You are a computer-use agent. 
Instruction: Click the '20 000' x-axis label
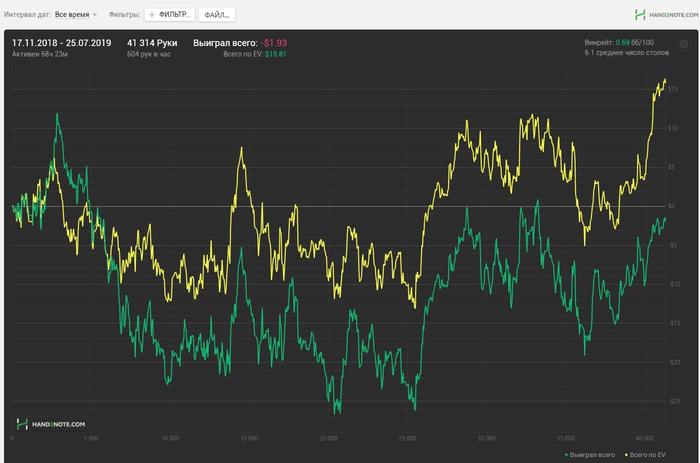[x=329, y=438]
